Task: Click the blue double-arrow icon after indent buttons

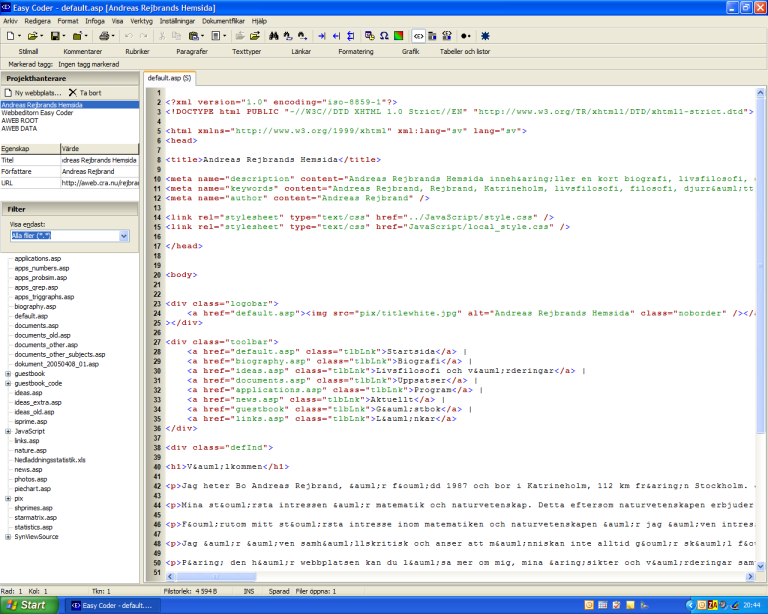Action: [x=351, y=36]
